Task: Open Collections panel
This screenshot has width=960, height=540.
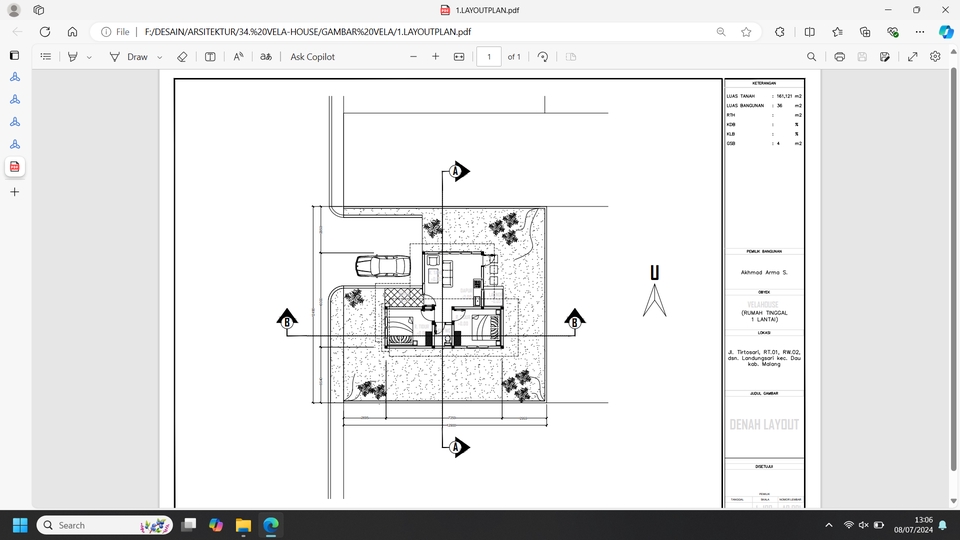Action: pos(865,32)
